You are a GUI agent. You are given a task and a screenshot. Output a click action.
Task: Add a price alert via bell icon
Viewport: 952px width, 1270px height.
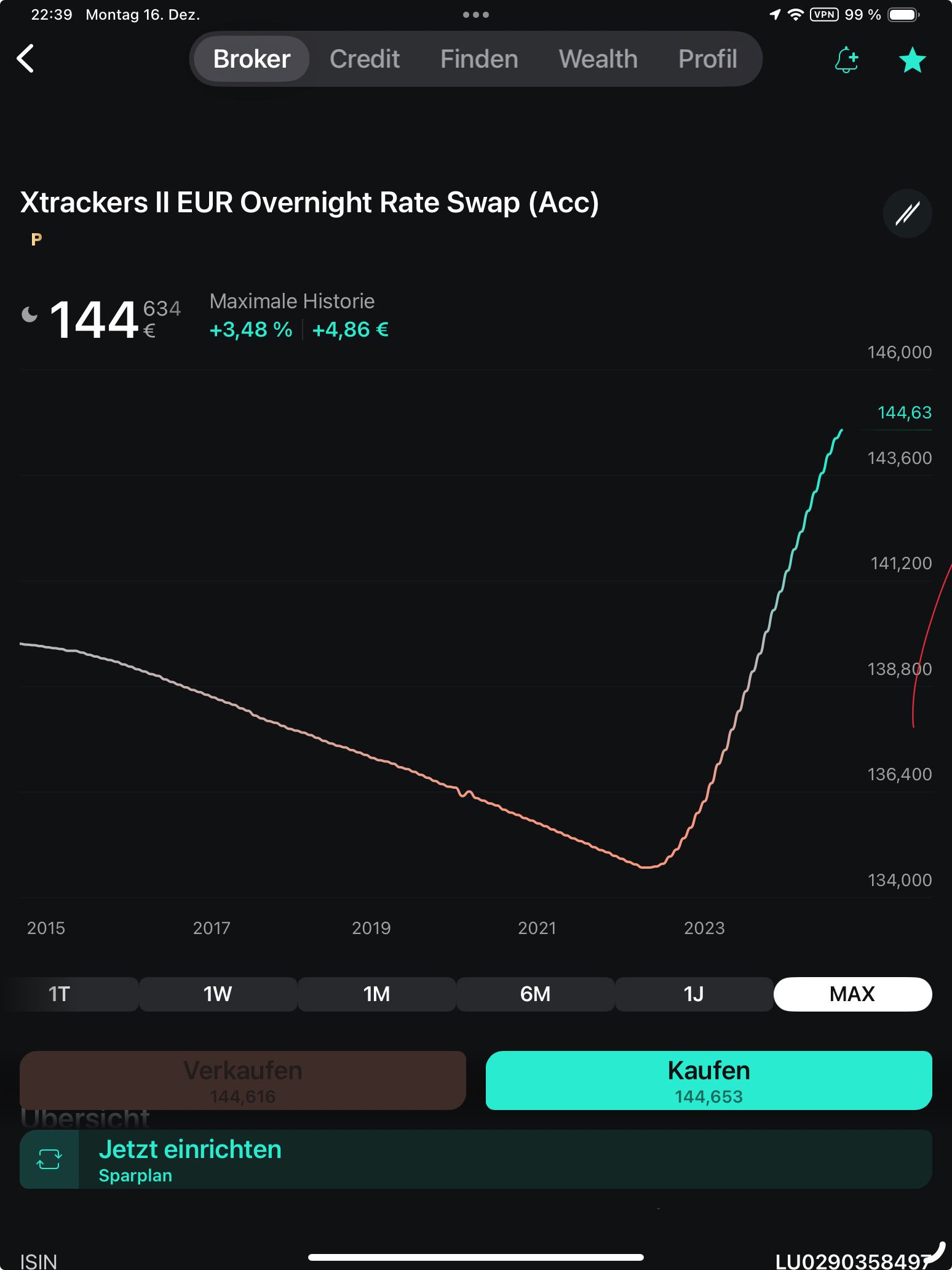846,60
